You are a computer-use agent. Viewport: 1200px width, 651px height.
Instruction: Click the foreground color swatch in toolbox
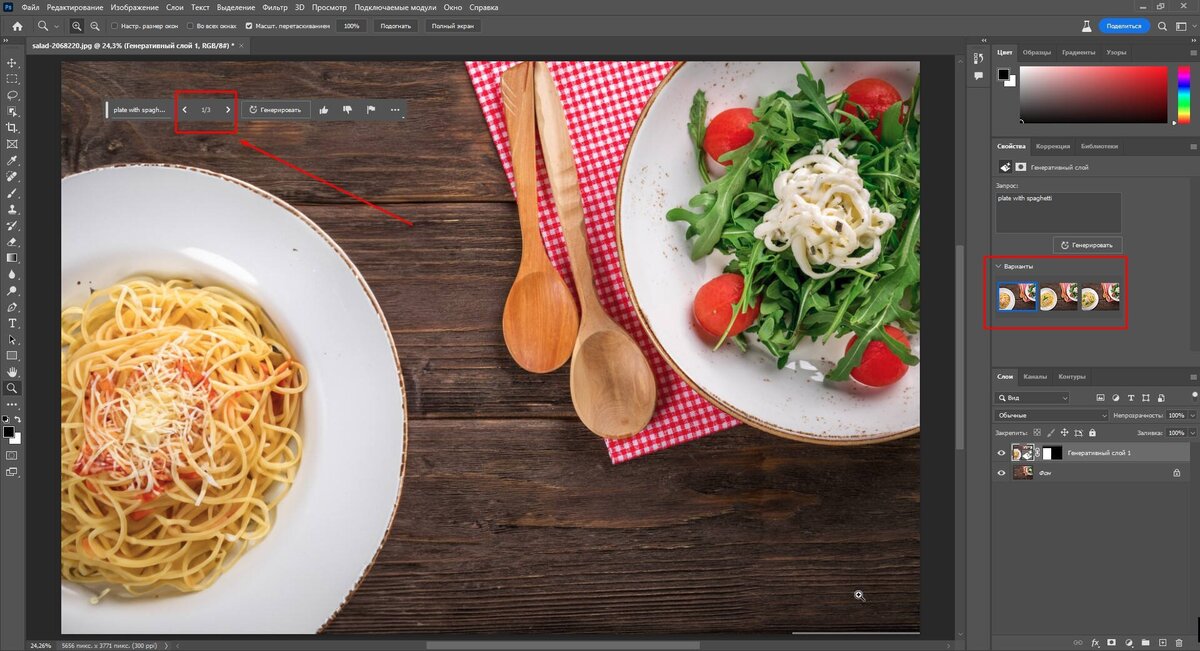pyautogui.click(x=9, y=432)
